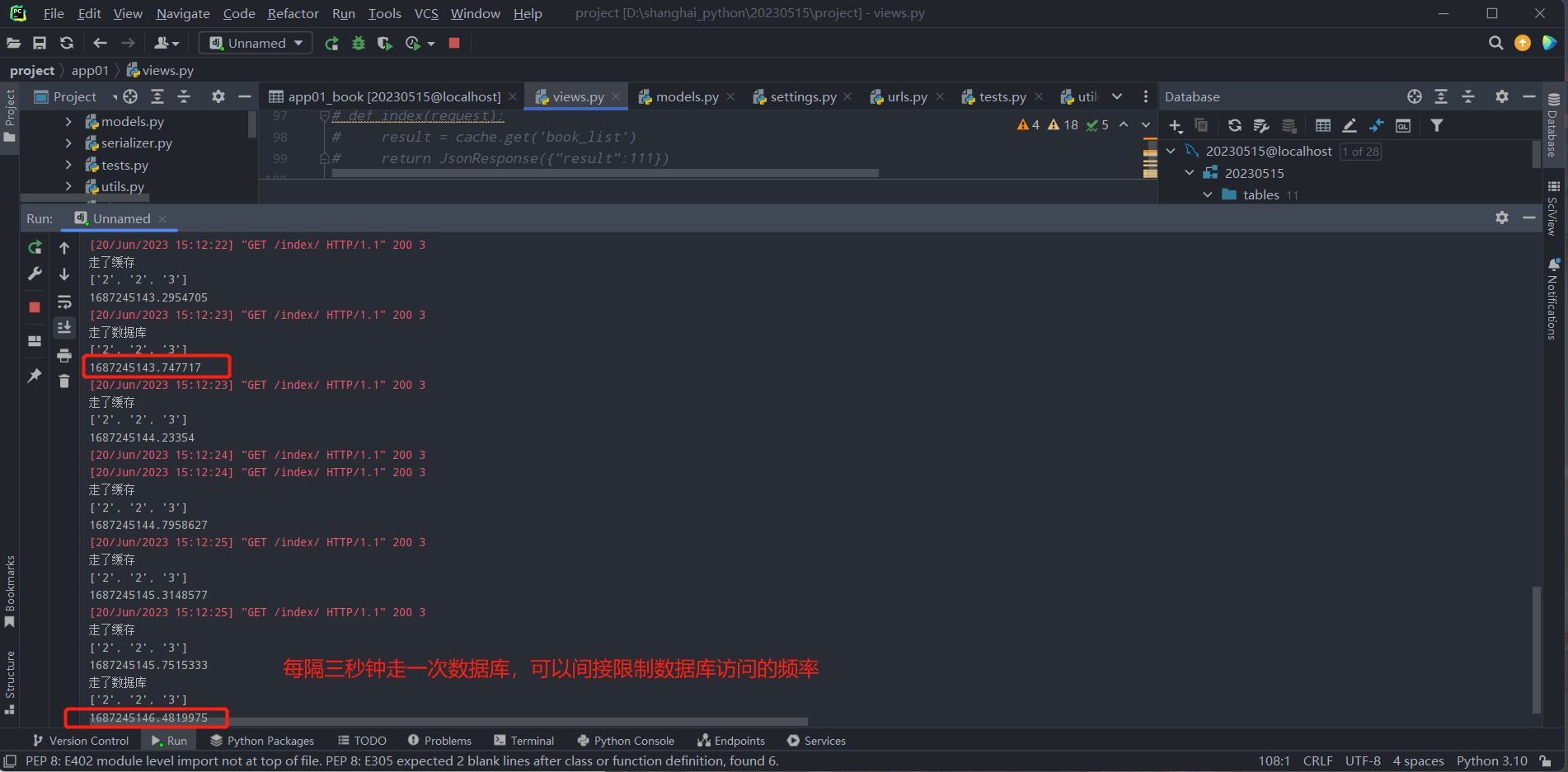Open the Terminal tool window
This screenshot has height=772, width=1568.
524,741
